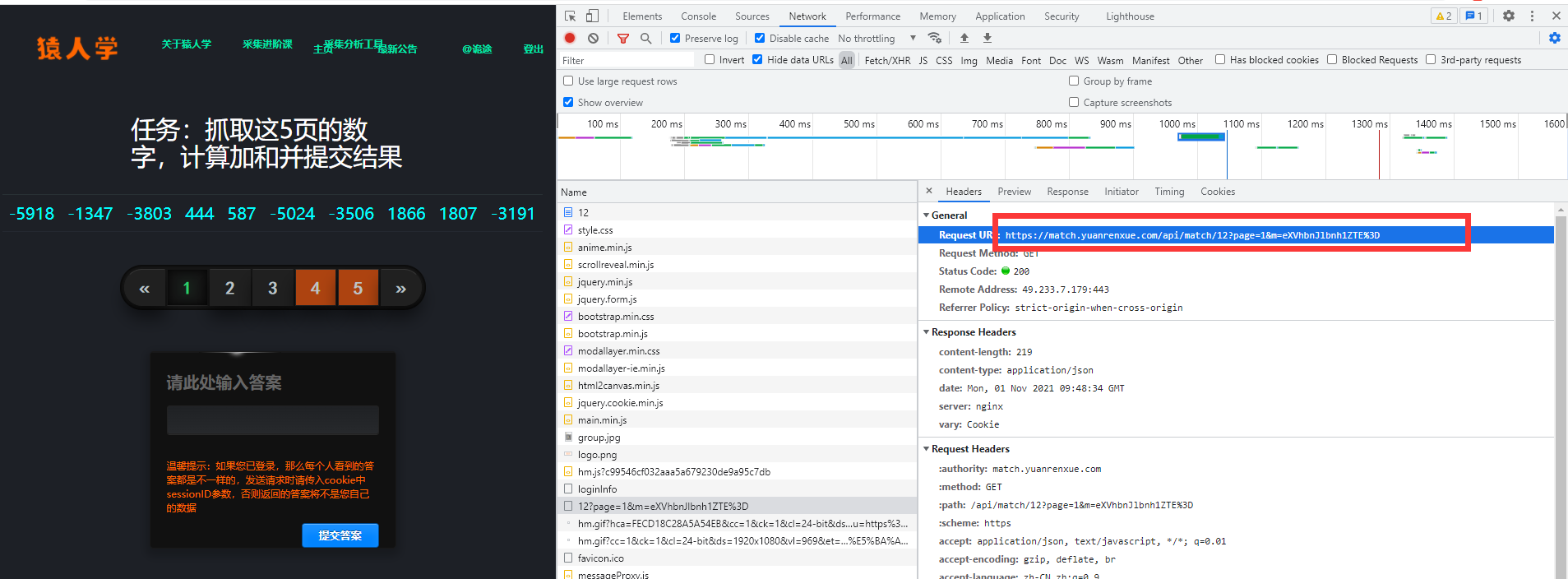
Task: Click the network Filter text field
Action: point(627,60)
